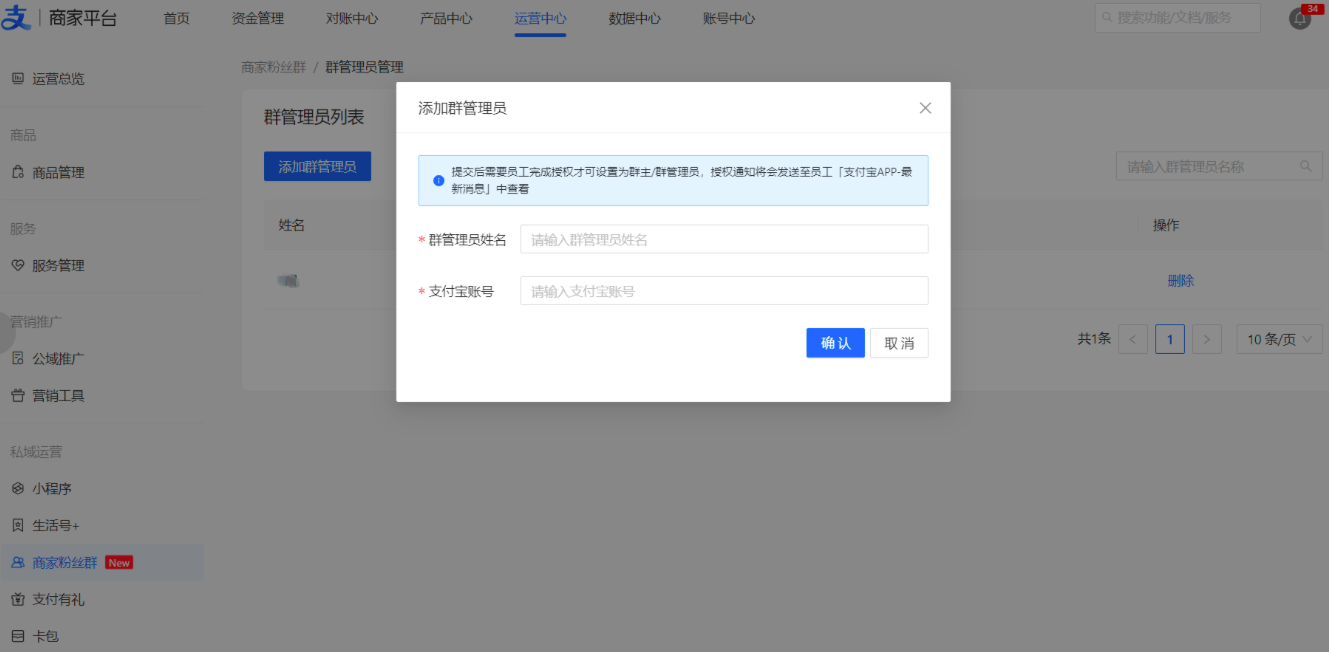Click the 取消 button

pos(898,343)
